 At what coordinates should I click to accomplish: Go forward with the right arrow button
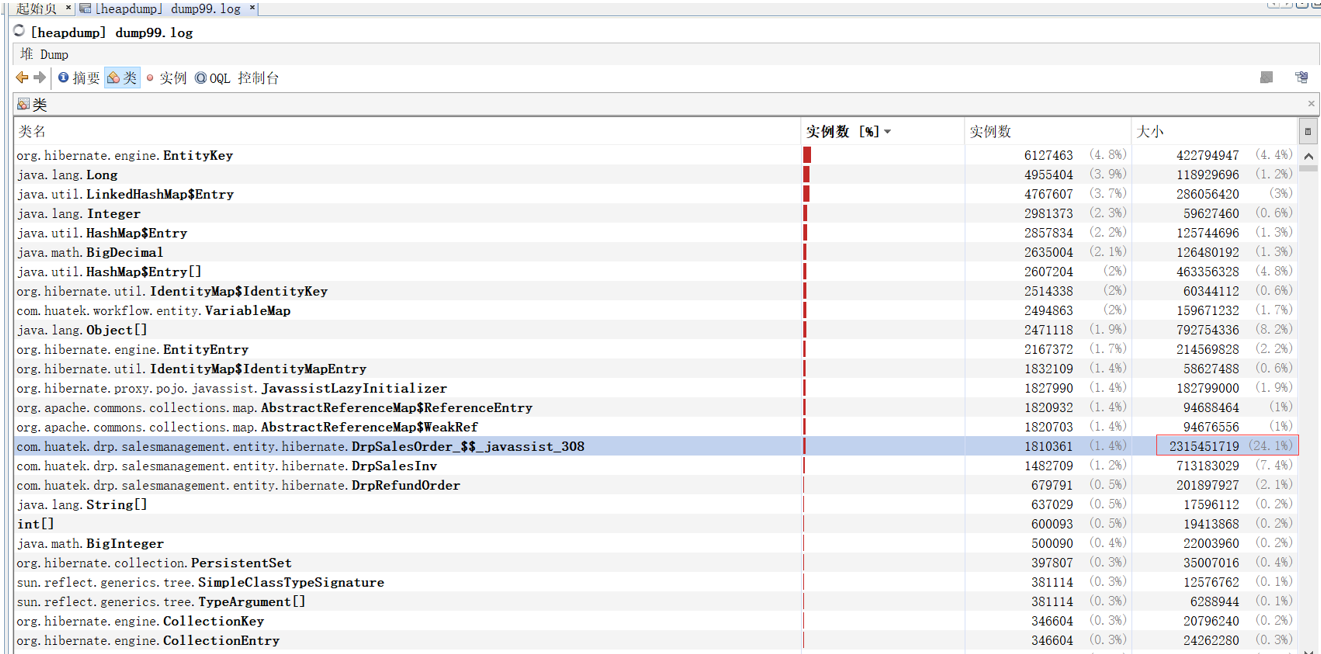40,78
